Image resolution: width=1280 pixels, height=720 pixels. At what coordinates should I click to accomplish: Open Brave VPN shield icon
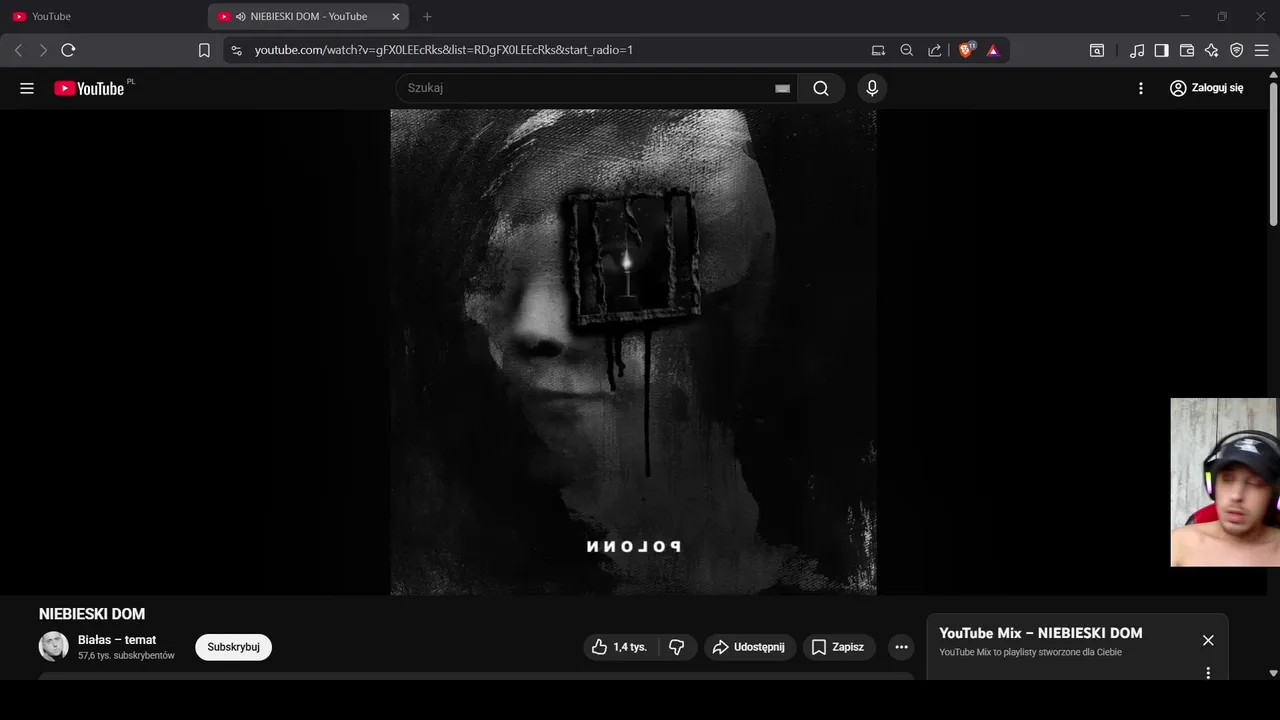pos(1237,50)
